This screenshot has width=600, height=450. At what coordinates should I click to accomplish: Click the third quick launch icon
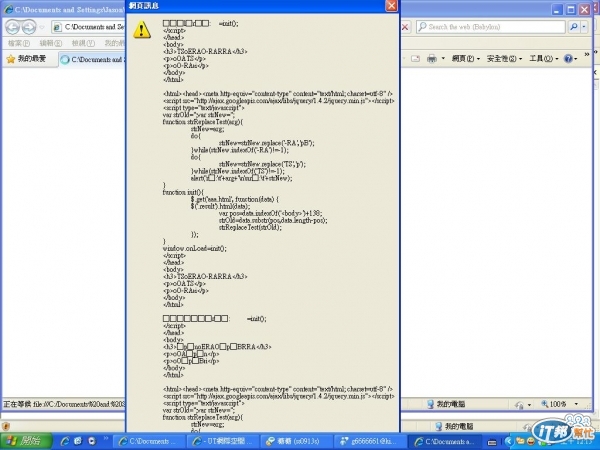click(x=92, y=441)
